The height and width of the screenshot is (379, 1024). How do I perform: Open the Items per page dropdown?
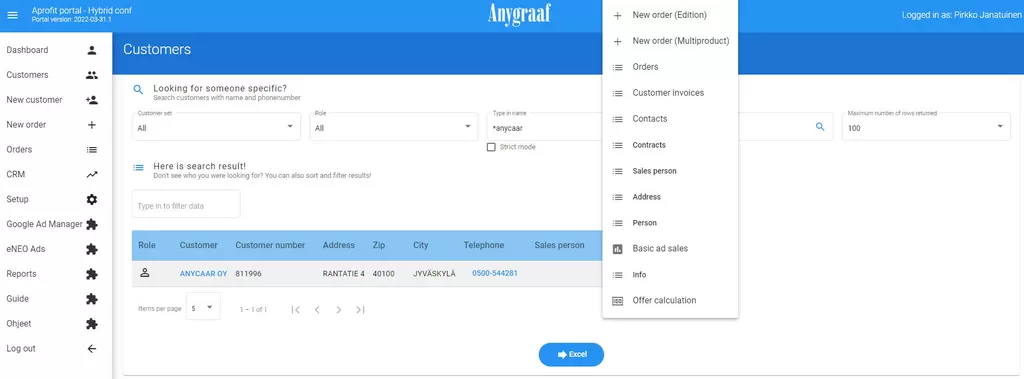point(203,306)
